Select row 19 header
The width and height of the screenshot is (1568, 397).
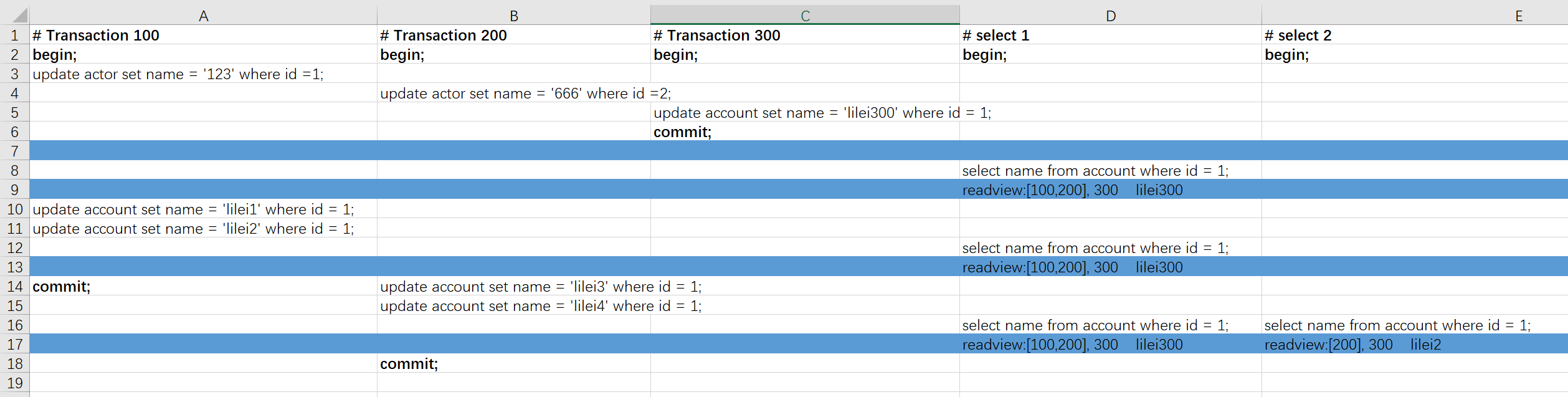point(15,383)
